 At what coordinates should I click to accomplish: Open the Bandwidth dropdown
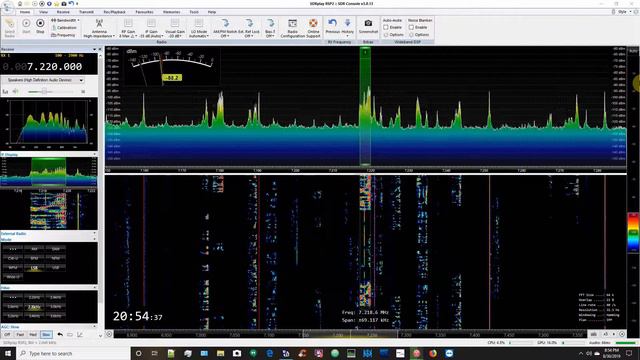coord(65,20)
